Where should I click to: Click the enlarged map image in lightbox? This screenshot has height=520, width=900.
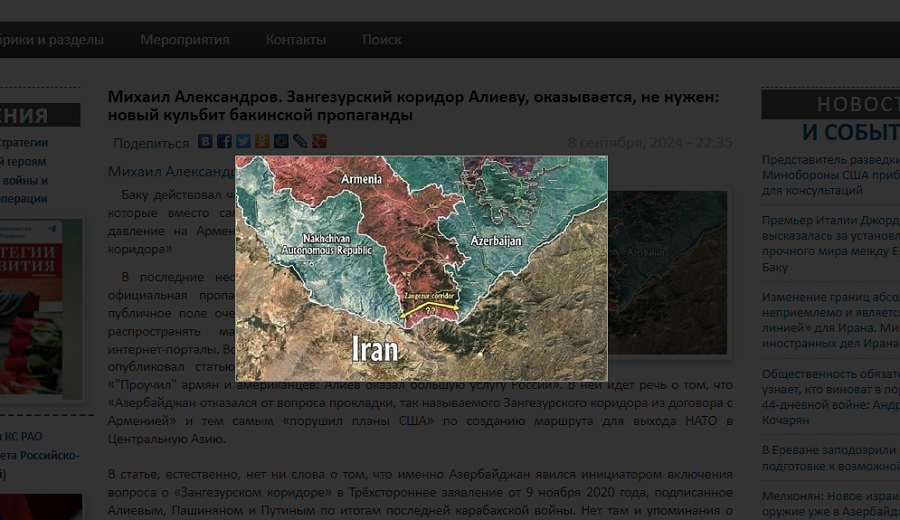coord(421,268)
